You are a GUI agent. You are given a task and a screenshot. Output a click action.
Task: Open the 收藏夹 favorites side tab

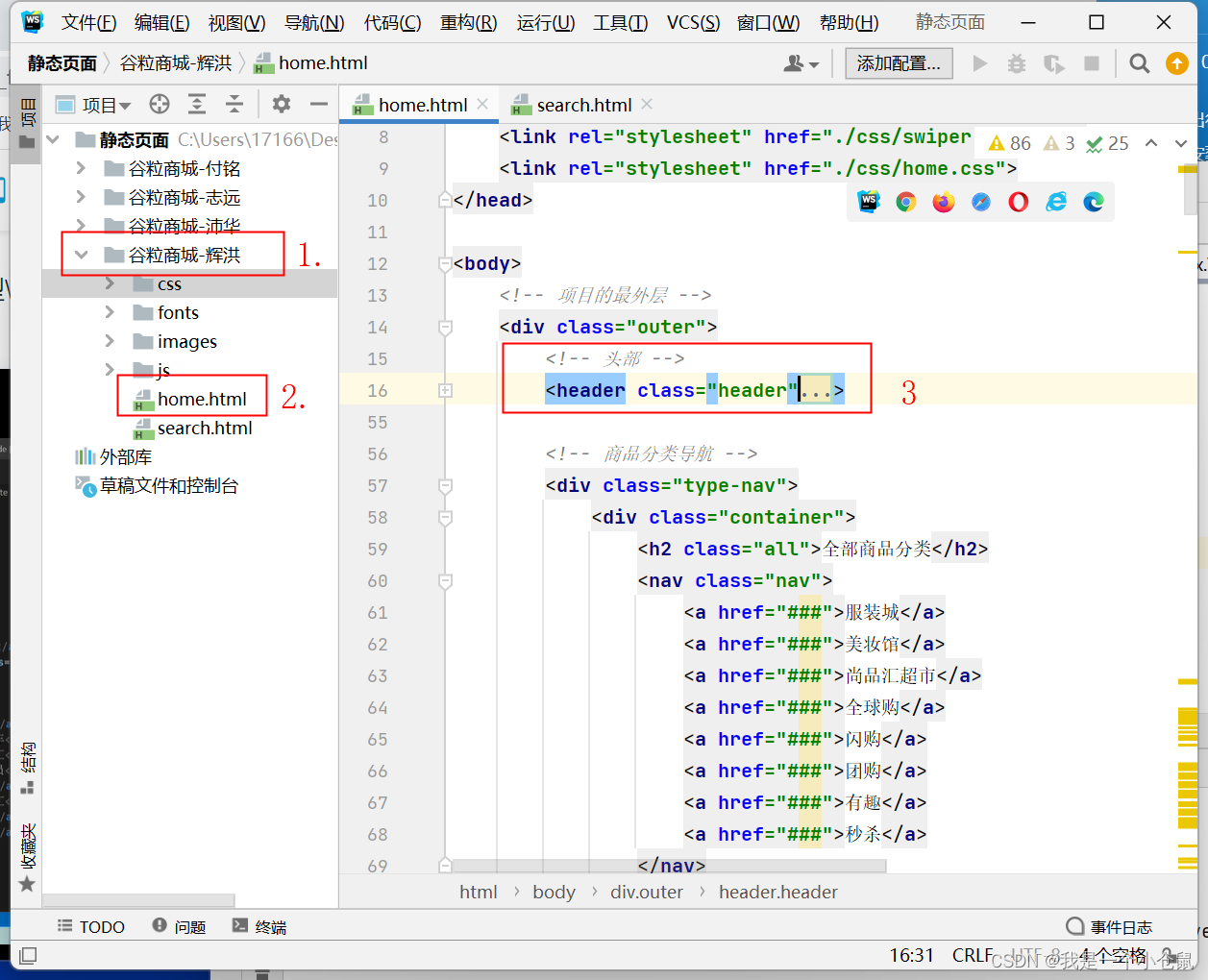28,857
